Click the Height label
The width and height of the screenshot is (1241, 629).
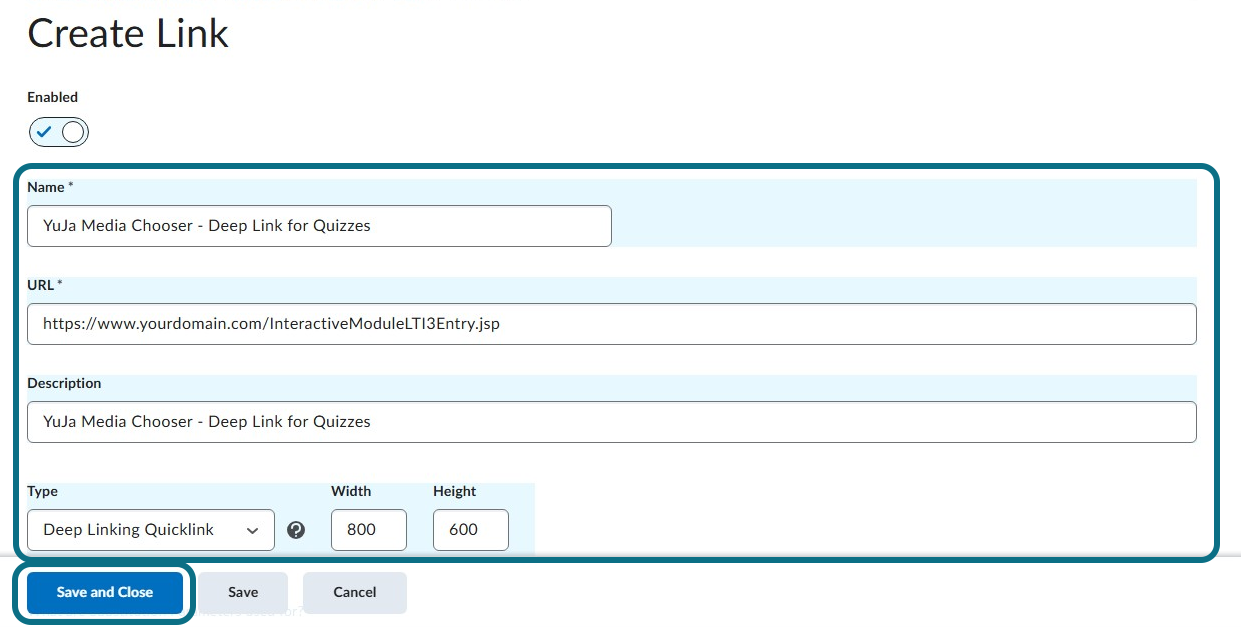pos(454,491)
